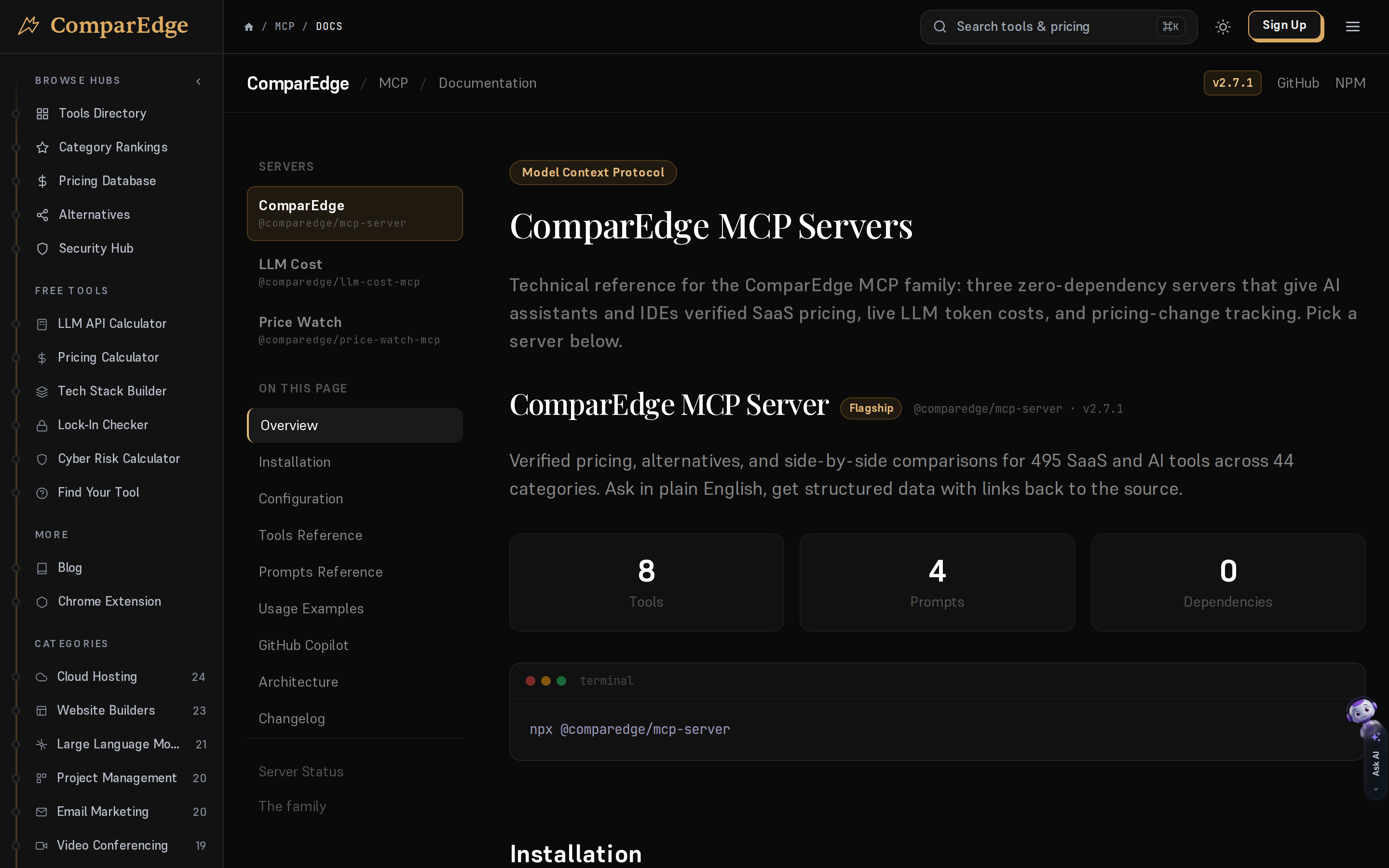Select the ComparEdge server entry

click(354, 214)
